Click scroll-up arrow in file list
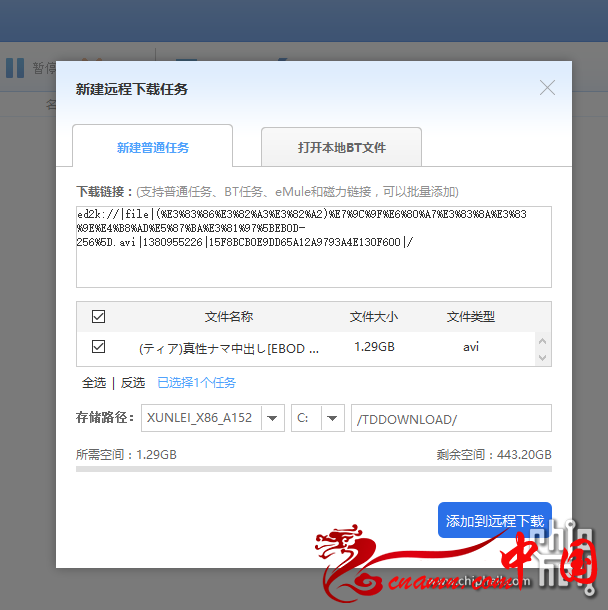Viewport: 608px width, 610px height. pos(543,341)
